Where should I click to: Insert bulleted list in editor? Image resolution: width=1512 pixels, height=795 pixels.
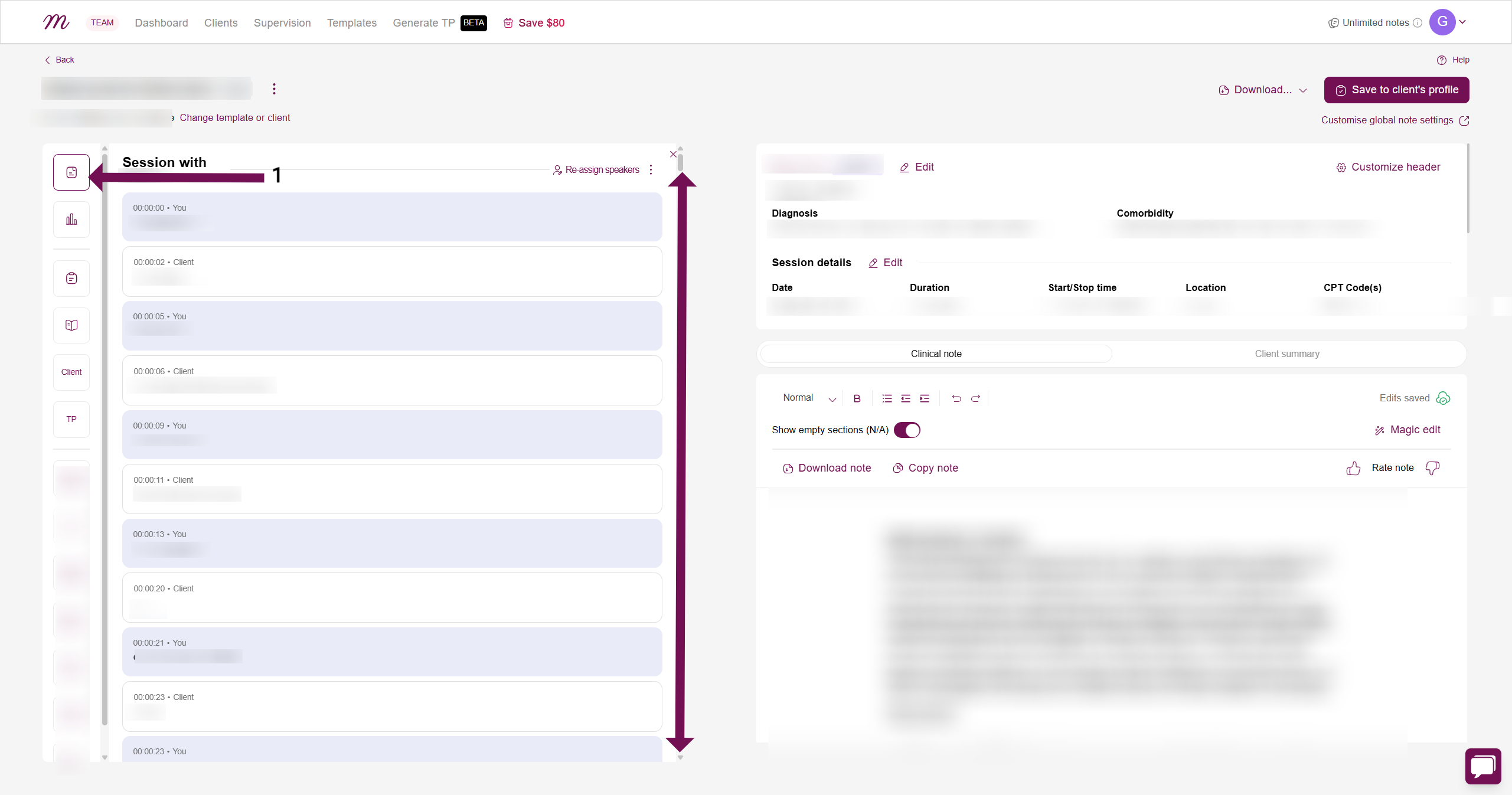[887, 398]
